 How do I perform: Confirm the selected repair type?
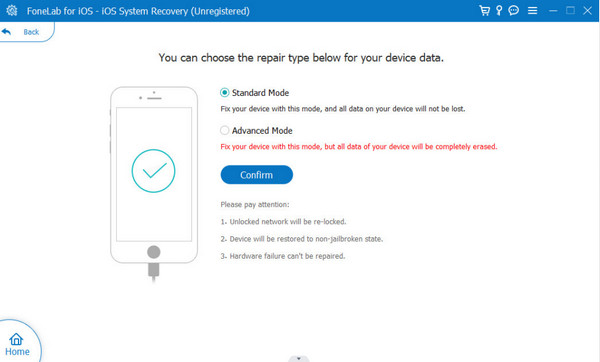(257, 175)
